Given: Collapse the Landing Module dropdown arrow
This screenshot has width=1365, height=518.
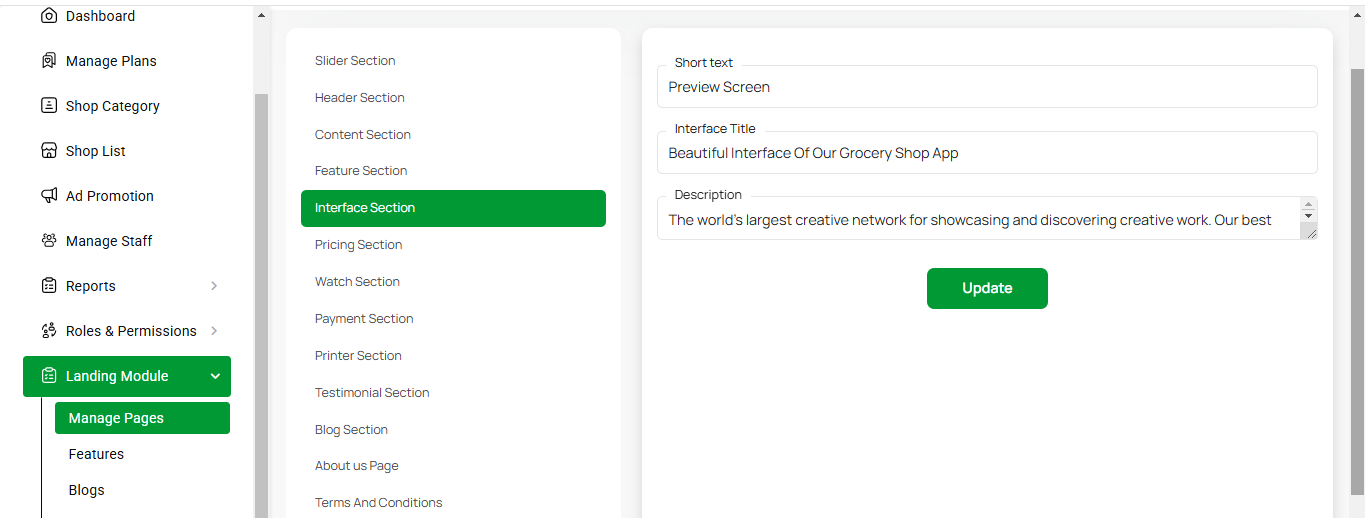Looking at the screenshot, I should pyautogui.click(x=215, y=376).
